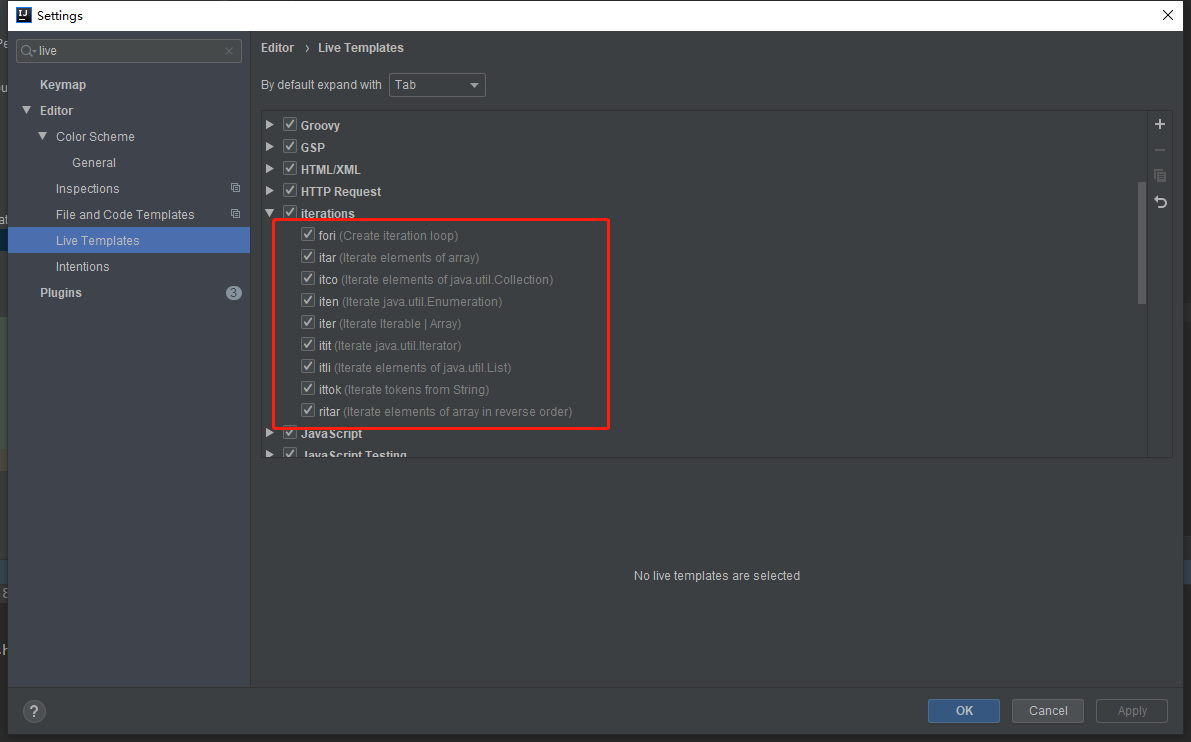Expand the JavaScript template group arrow
The height and width of the screenshot is (742, 1191).
tap(270, 433)
